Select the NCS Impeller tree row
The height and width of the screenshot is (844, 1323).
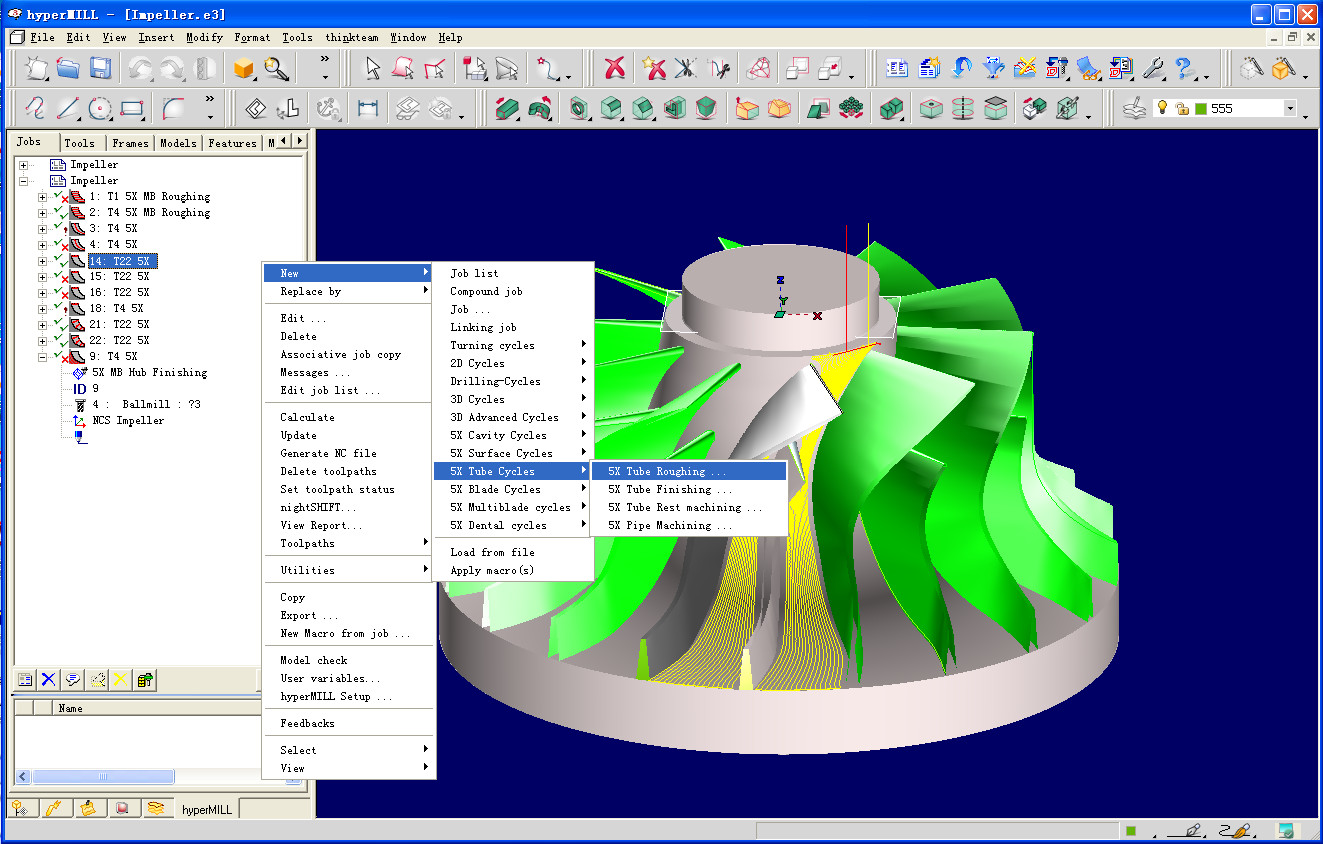[128, 421]
